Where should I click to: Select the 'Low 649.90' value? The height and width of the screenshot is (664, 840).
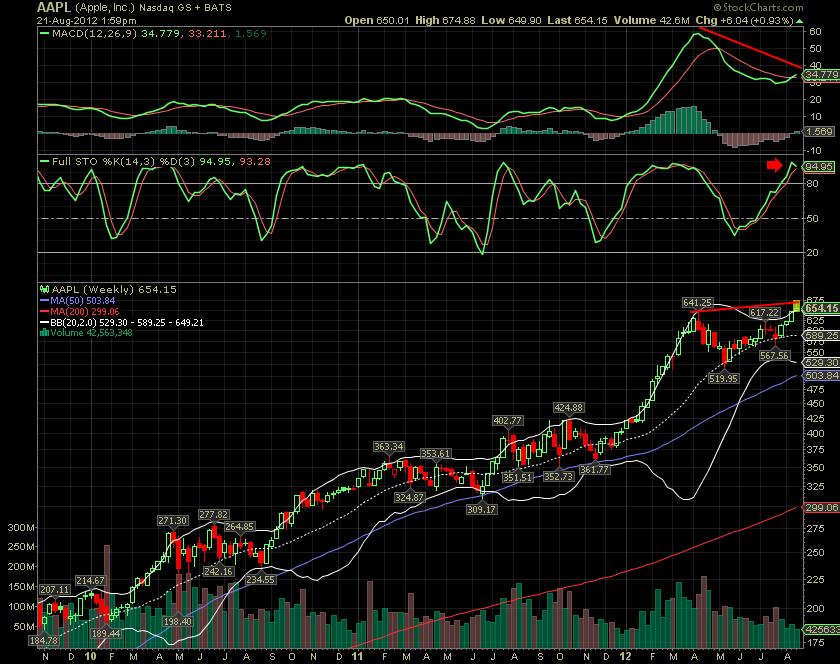[511, 20]
